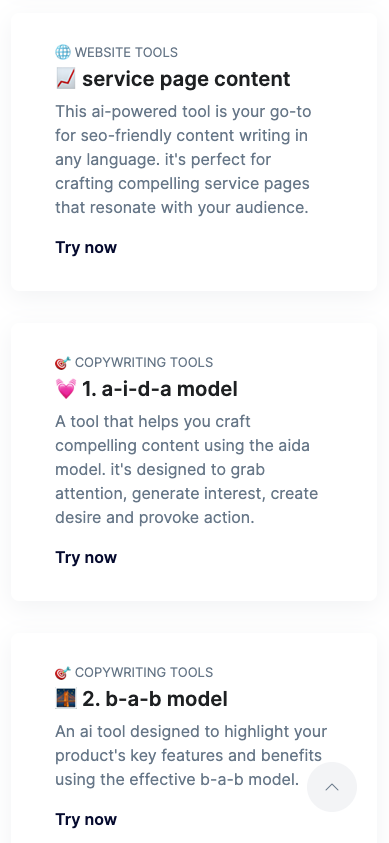Try now for the a-i-d-a model
The image size is (389, 843).
(x=86, y=558)
